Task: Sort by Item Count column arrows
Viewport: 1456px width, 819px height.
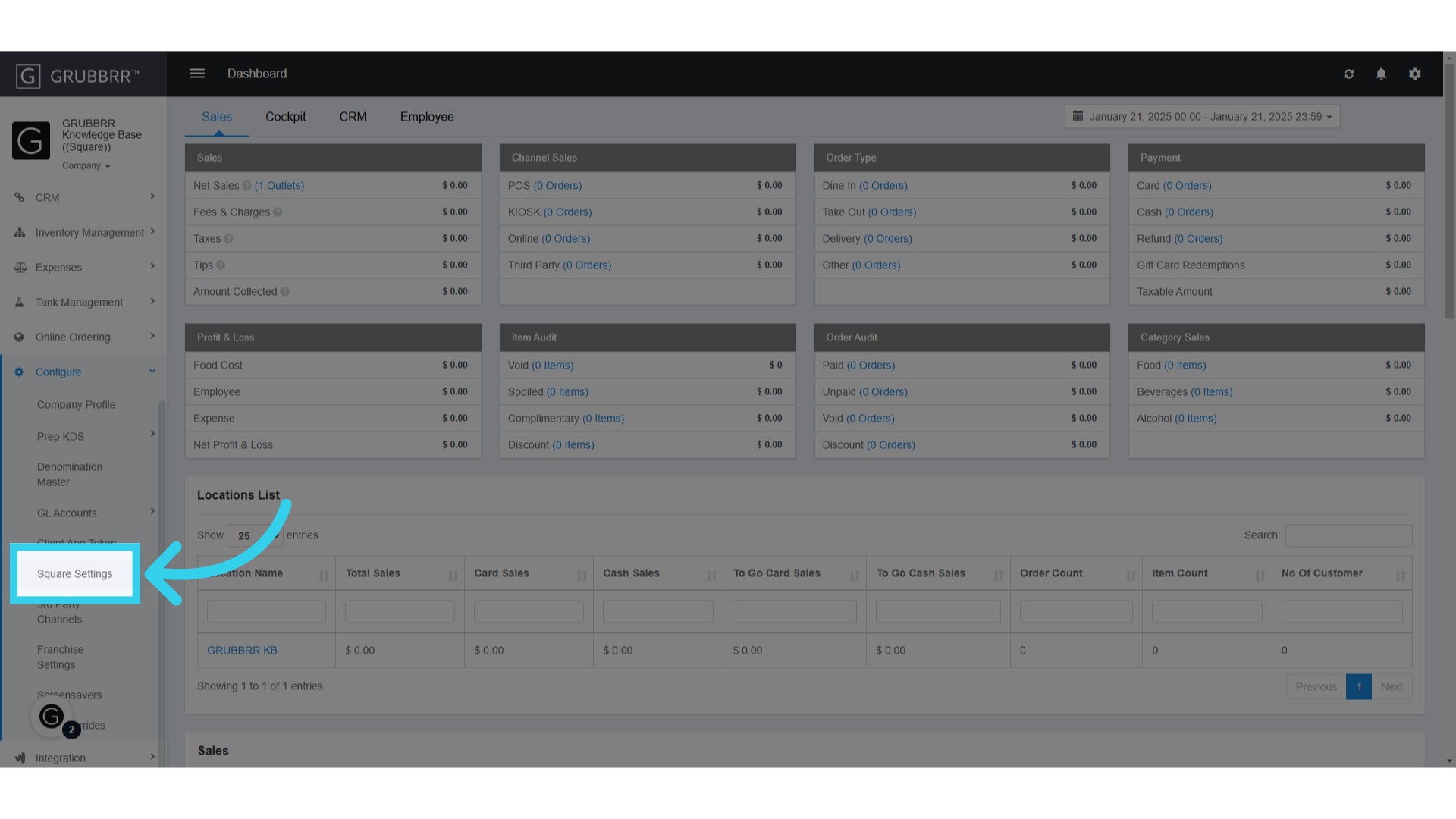Action: click(x=1260, y=576)
